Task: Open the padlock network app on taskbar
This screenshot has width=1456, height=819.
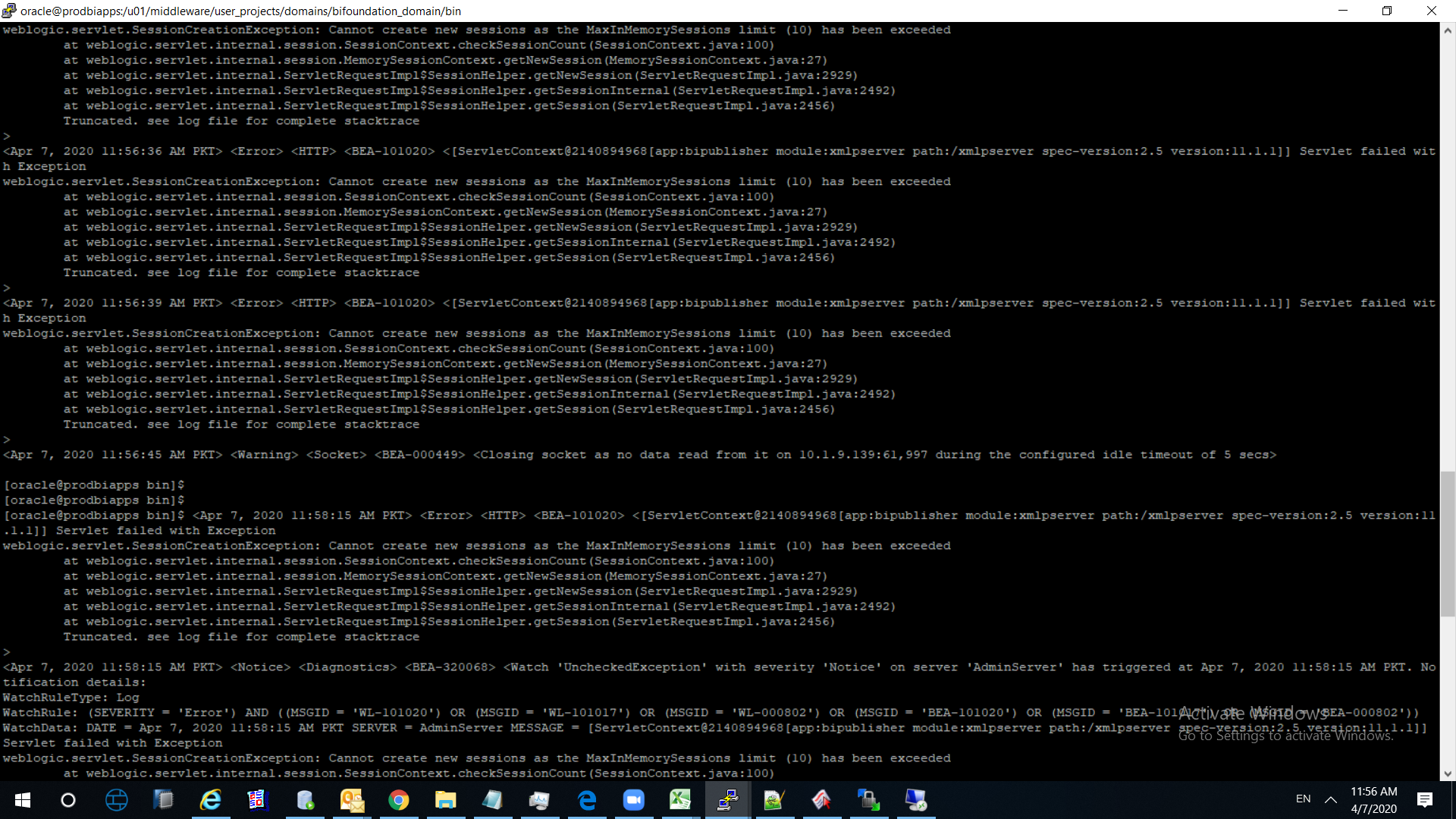Action: point(868,800)
